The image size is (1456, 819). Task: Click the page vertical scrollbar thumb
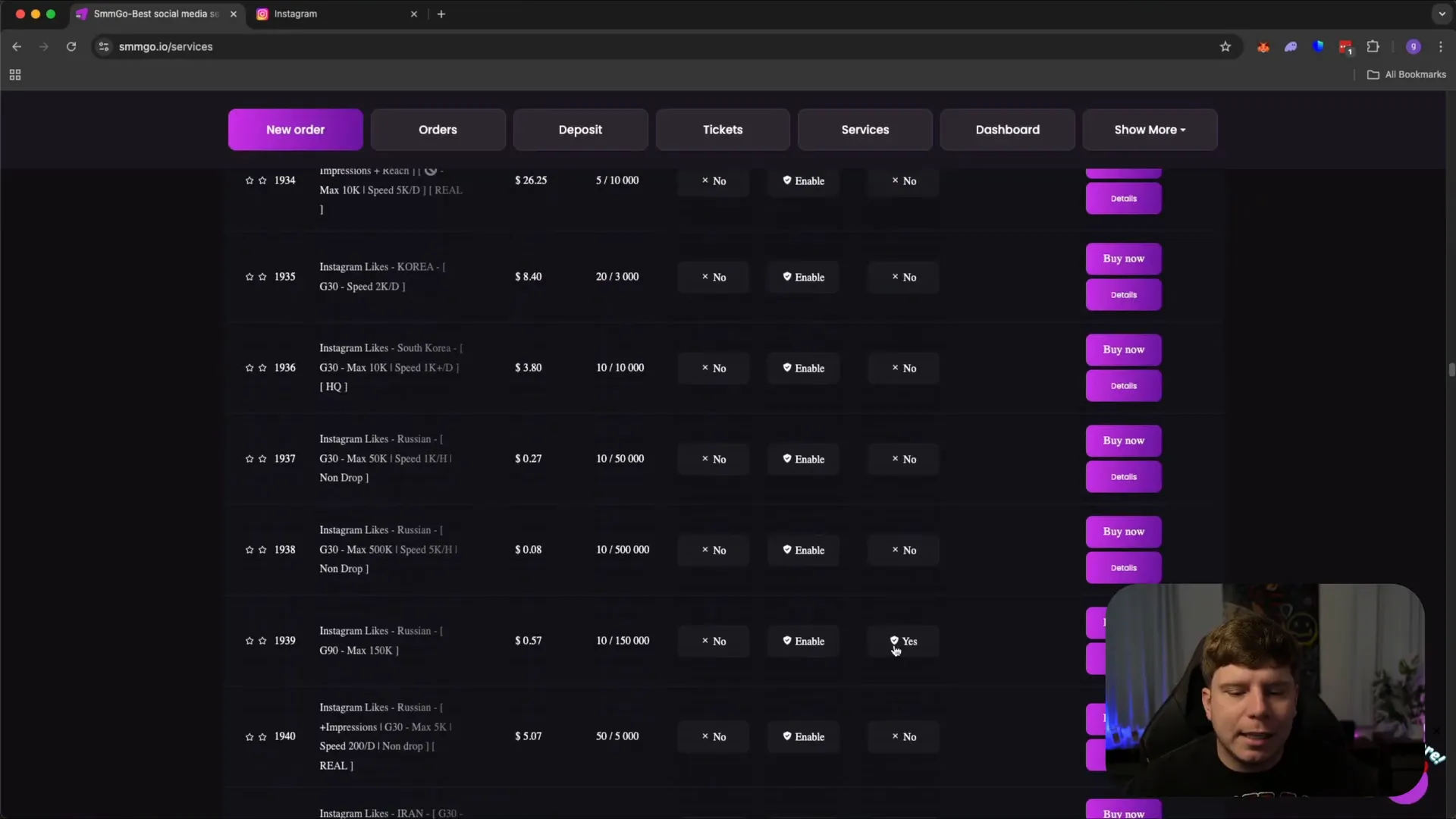[x=1451, y=369]
